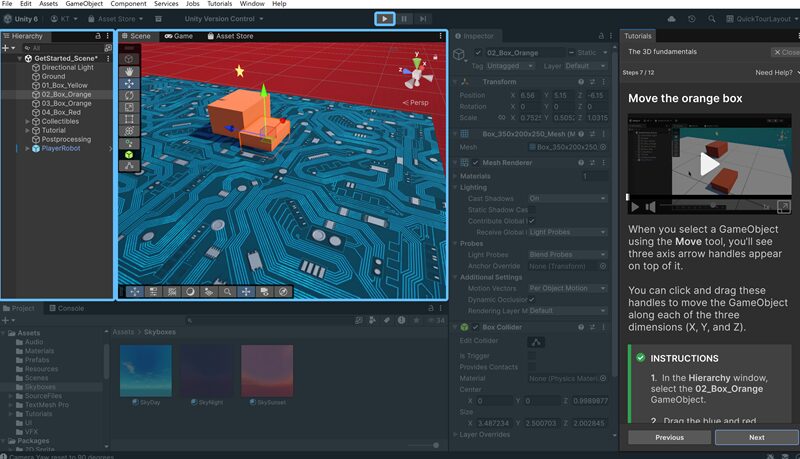Select the Rect tool in Scene toolbar
800x459 pixels.
click(x=129, y=119)
